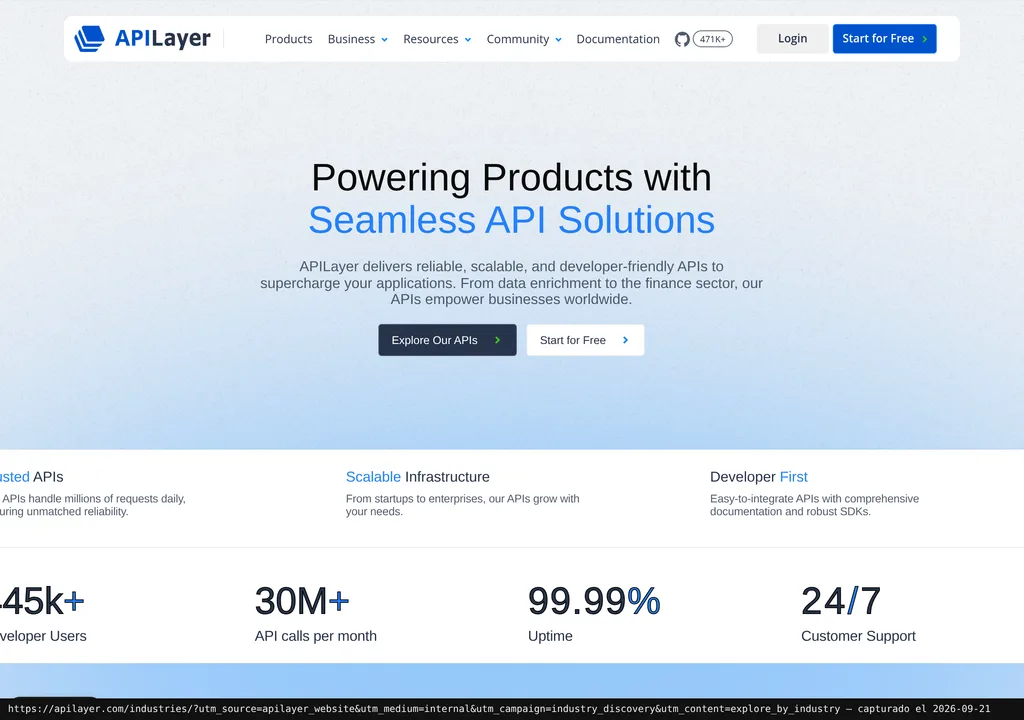Screen dimensions: 1024x720
Task: Open the Community menu
Action: pyautogui.click(x=518, y=39)
